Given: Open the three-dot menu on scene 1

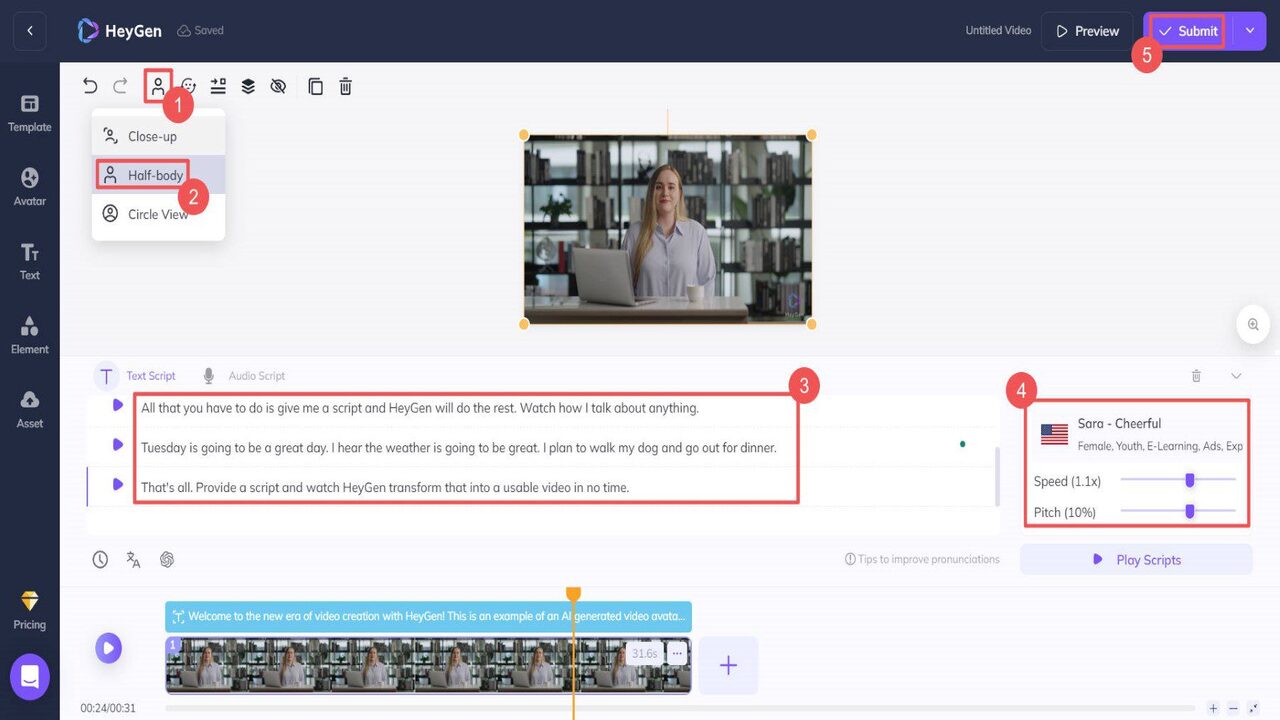Looking at the screenshot, I should tap(677, 653).
